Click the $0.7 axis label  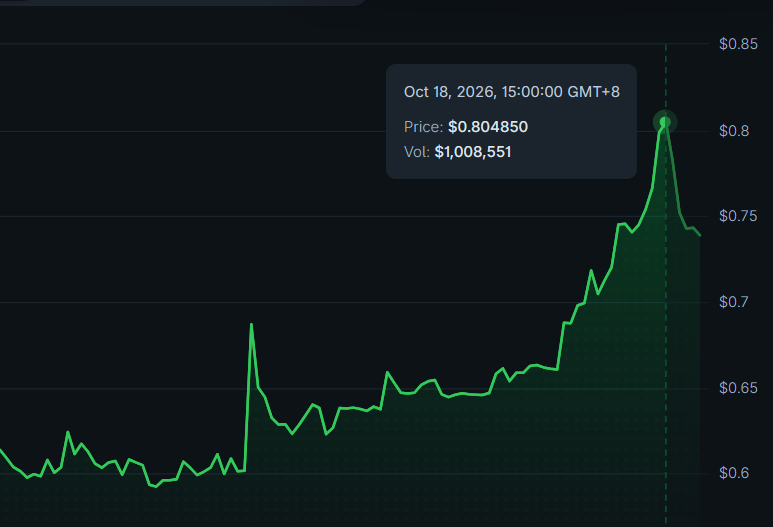pyautogui.click(x=735, y=302)
